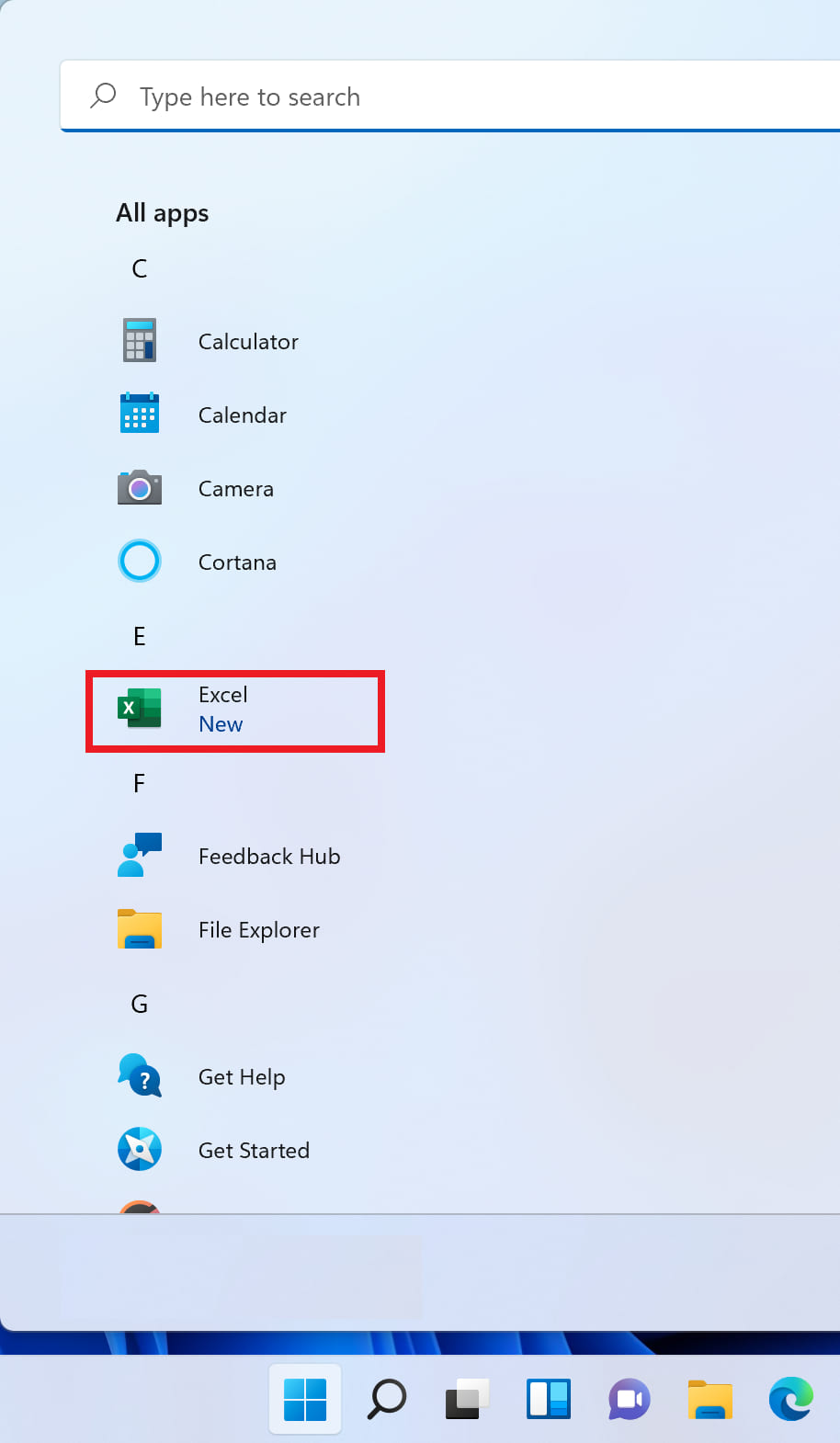The image size is (840, 1443).
Task: Click the Windows Start button on taskbar
Action: pyautogui.click(x=305, y=1400)
